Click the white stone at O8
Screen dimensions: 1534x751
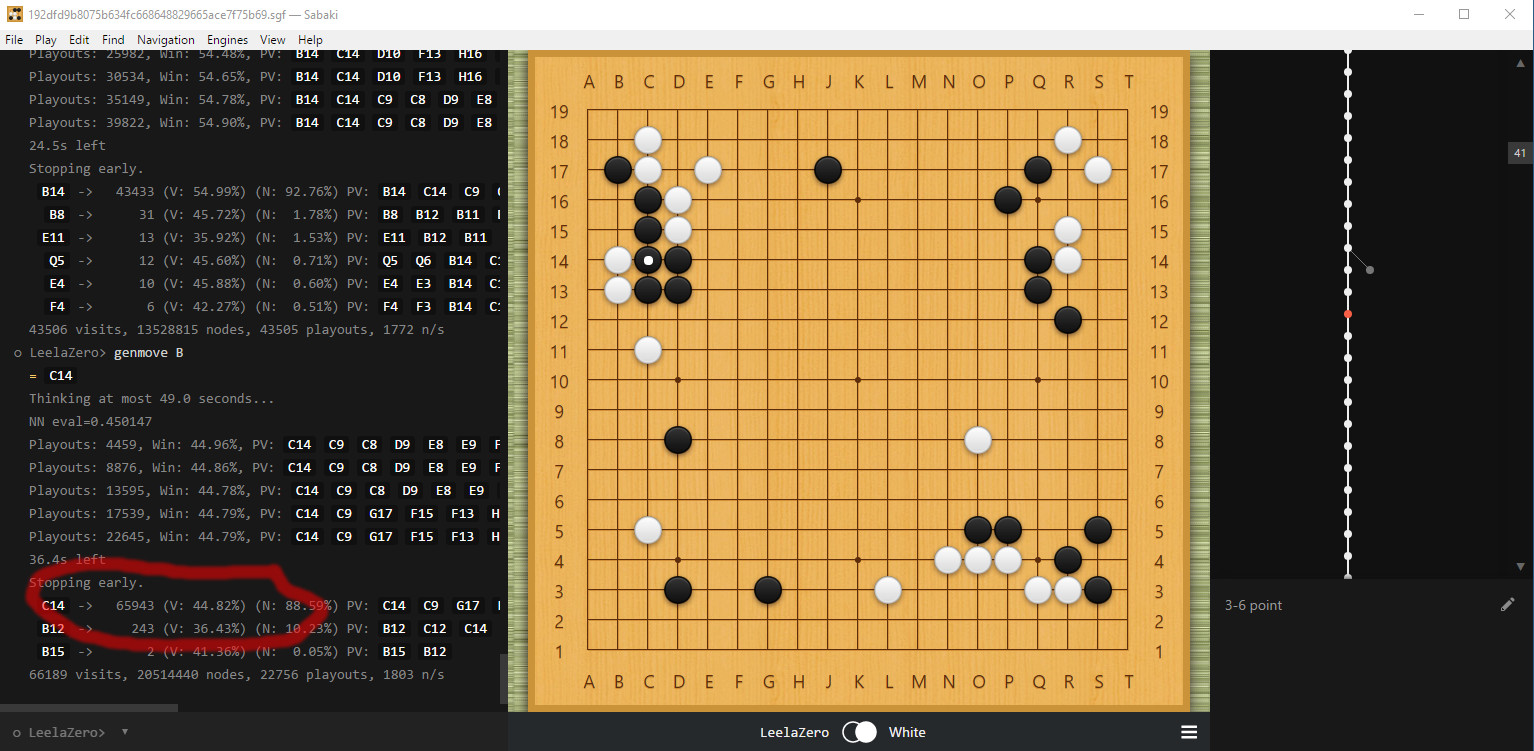(978, 440)
